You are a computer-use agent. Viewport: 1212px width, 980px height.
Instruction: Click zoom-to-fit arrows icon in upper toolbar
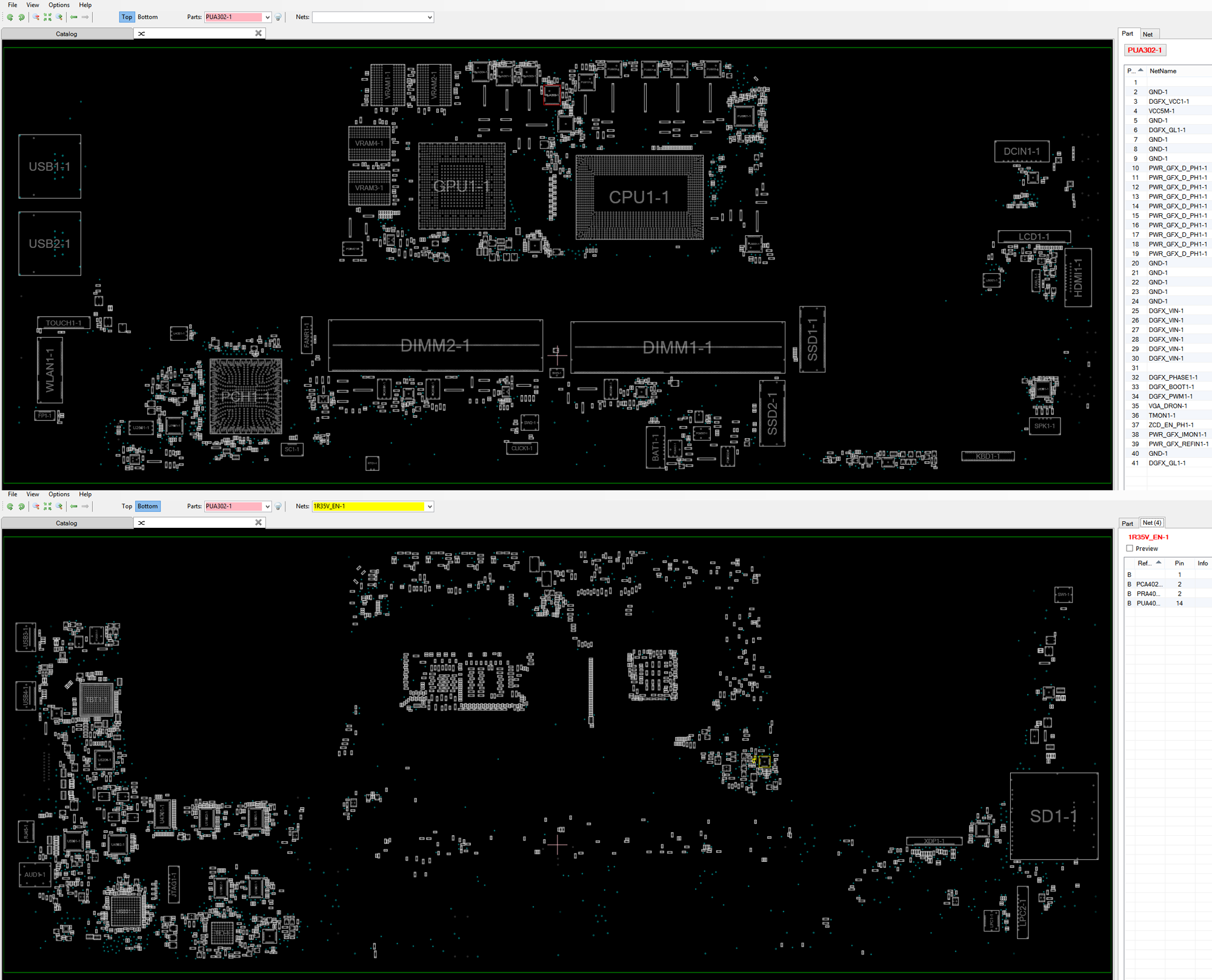(x=47, y=17)
